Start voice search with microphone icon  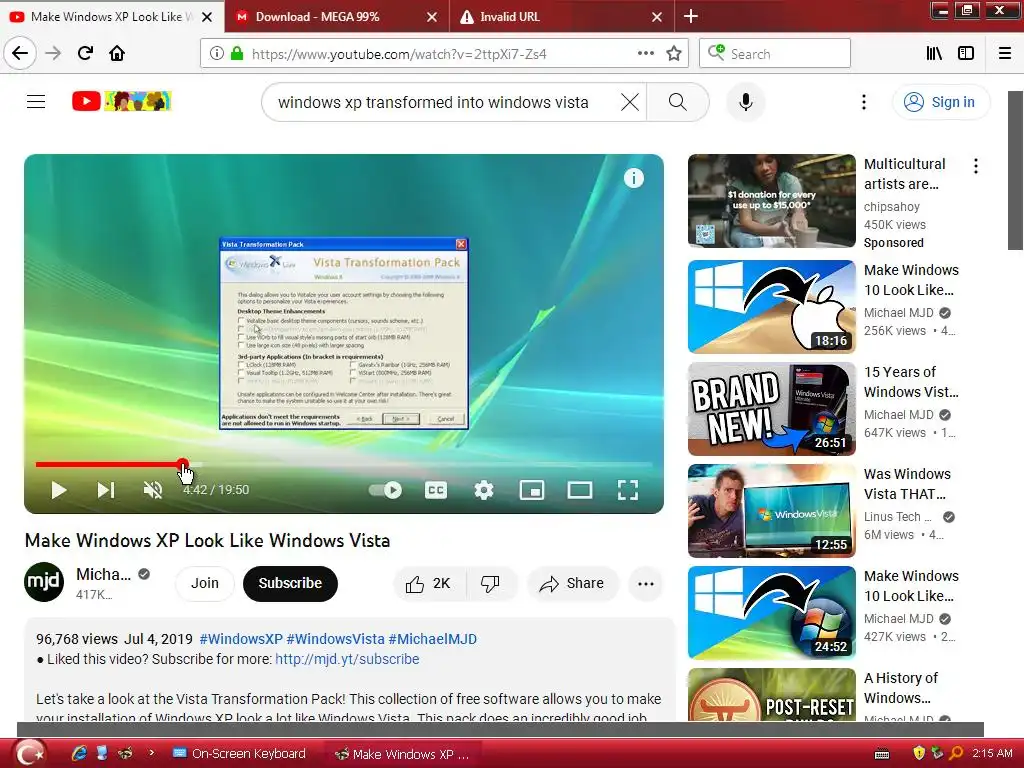pyautogui.click(x=745, y=102)
